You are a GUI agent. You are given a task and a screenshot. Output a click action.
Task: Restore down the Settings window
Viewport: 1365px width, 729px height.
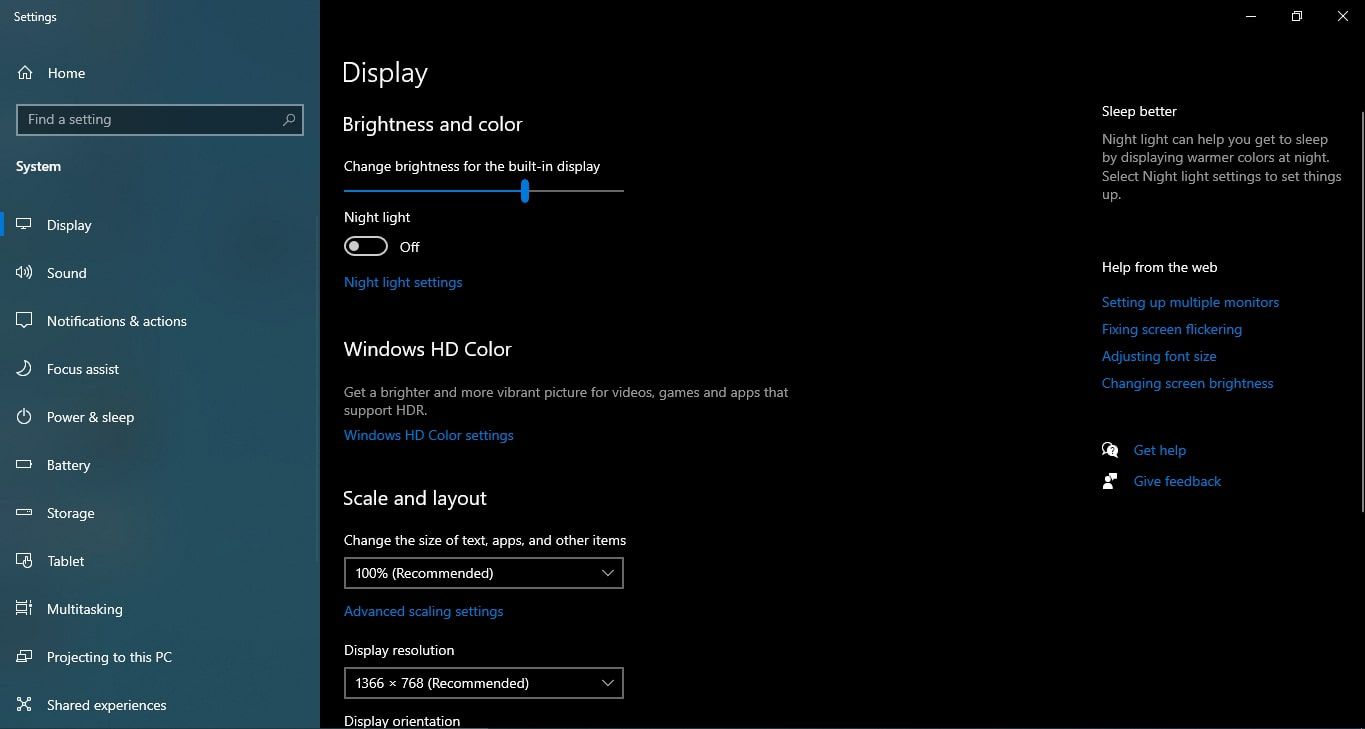tap(1296, 16)
